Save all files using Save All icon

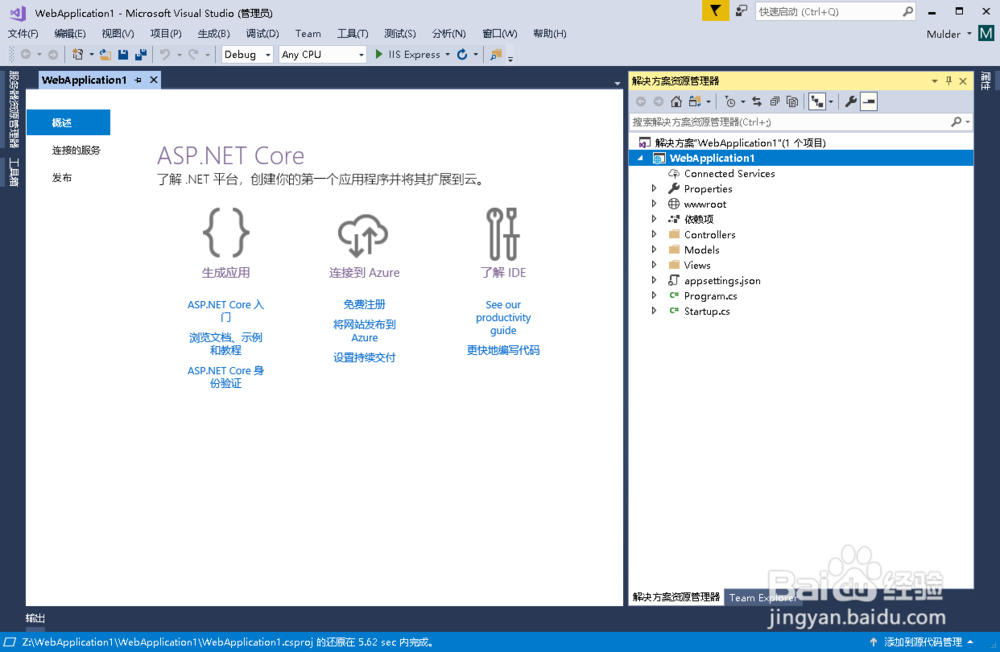point(141,54)
